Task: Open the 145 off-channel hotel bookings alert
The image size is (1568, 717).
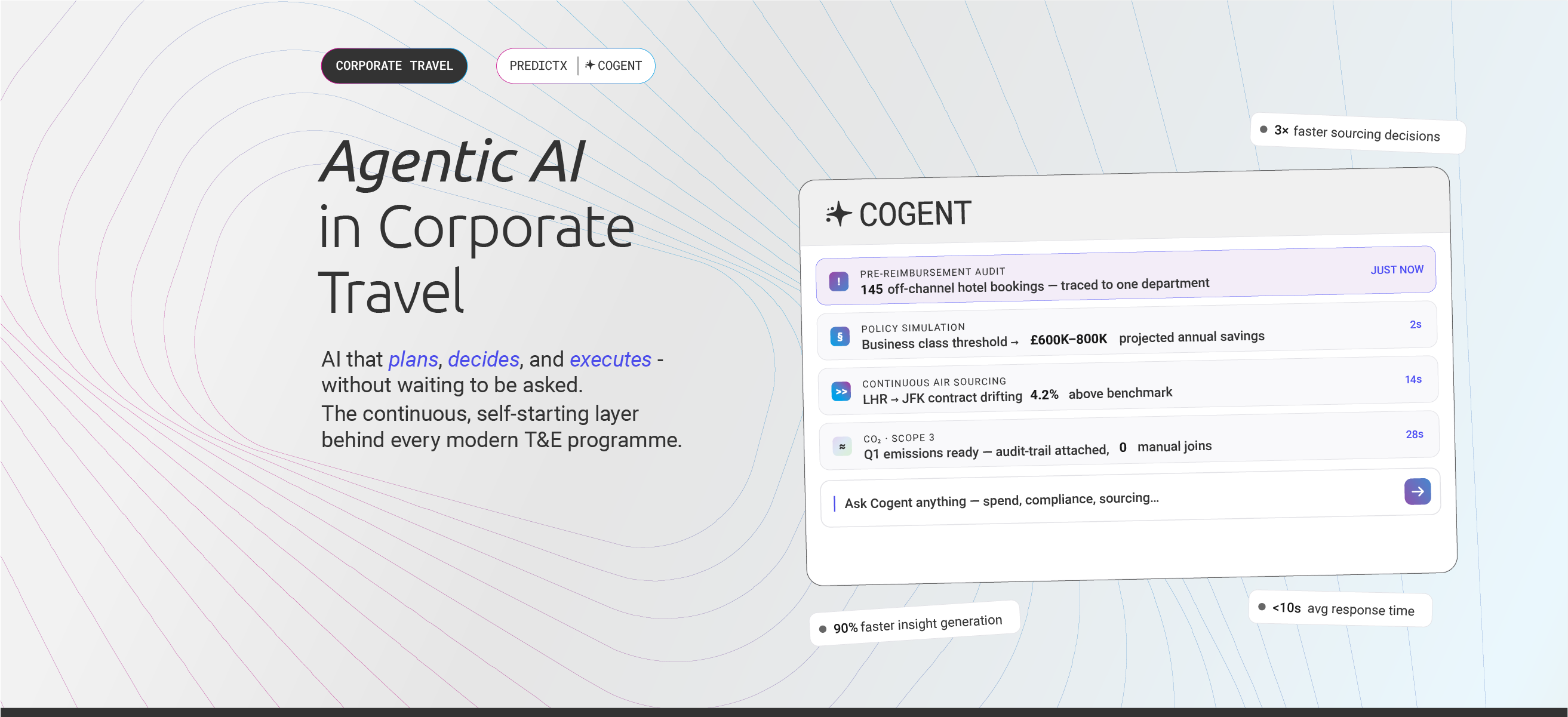Action: (x=1126, y=275)
